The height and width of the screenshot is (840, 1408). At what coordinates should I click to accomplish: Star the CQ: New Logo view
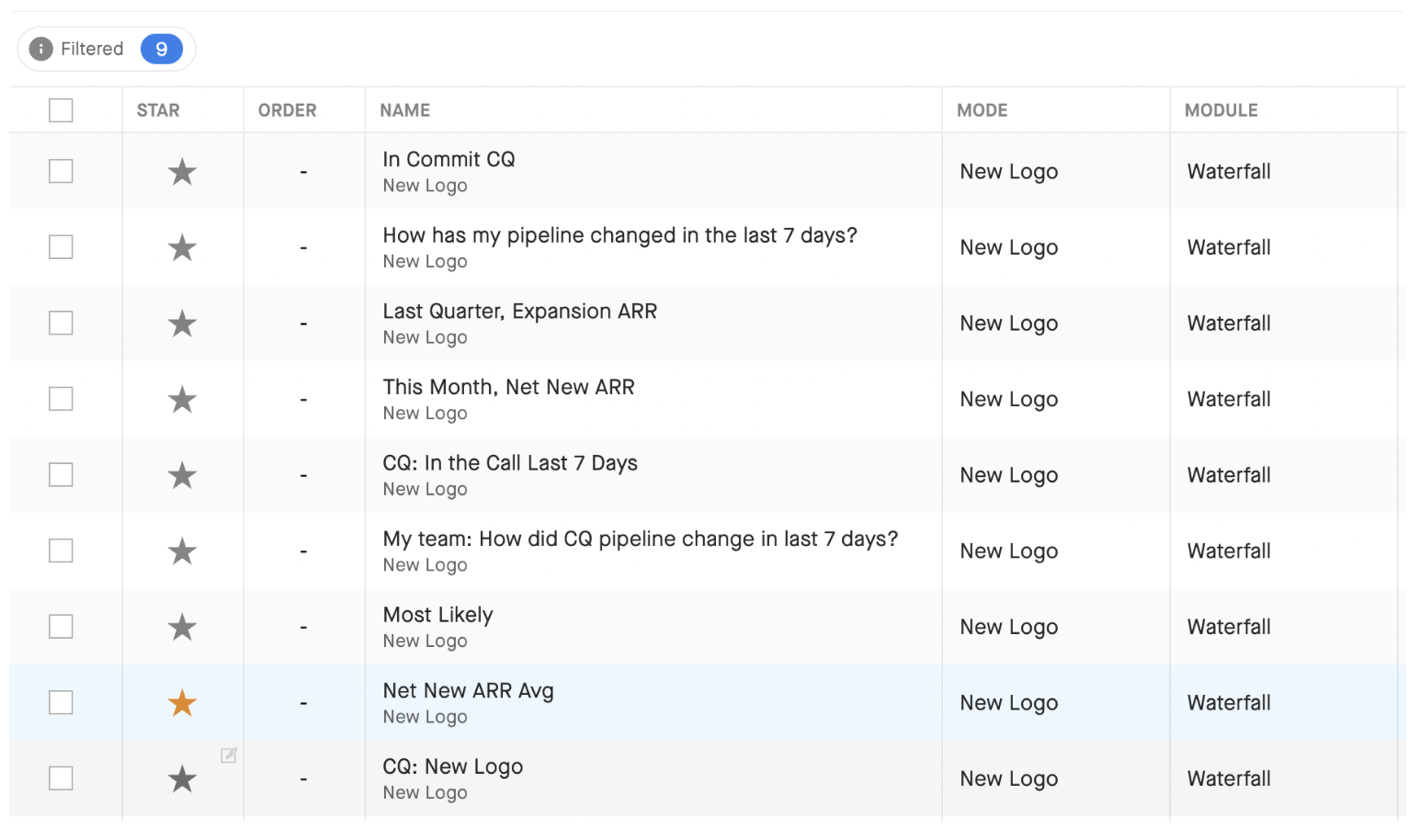tap(182, 779)
